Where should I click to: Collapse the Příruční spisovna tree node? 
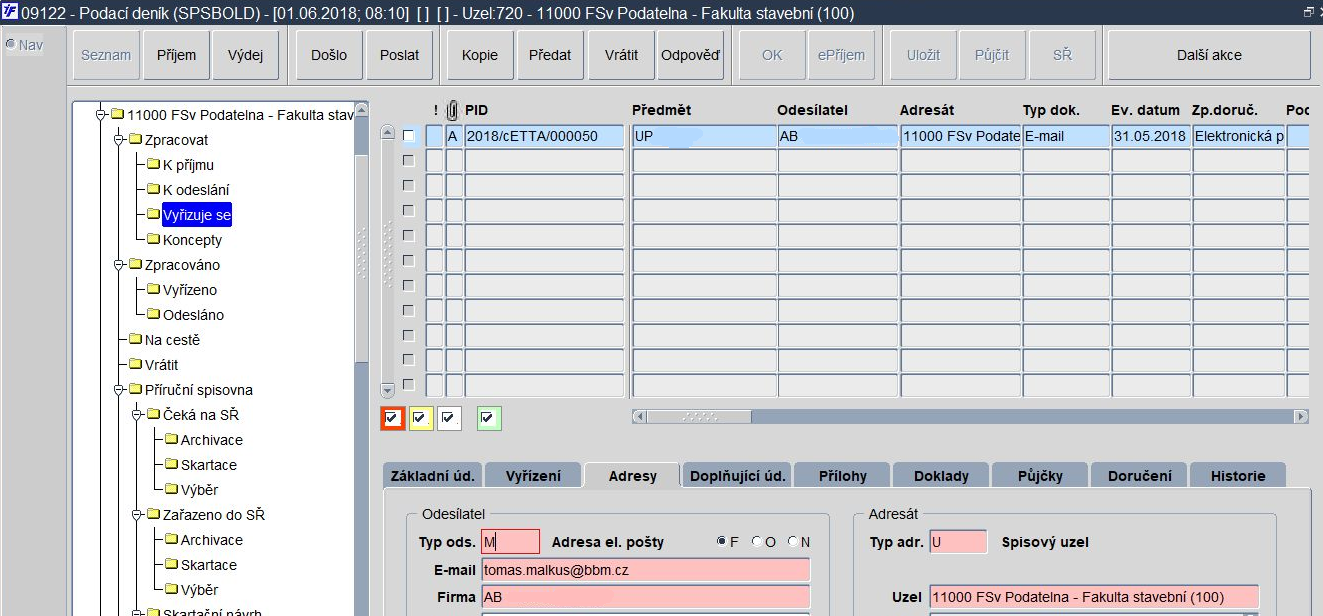coord(118,389)
